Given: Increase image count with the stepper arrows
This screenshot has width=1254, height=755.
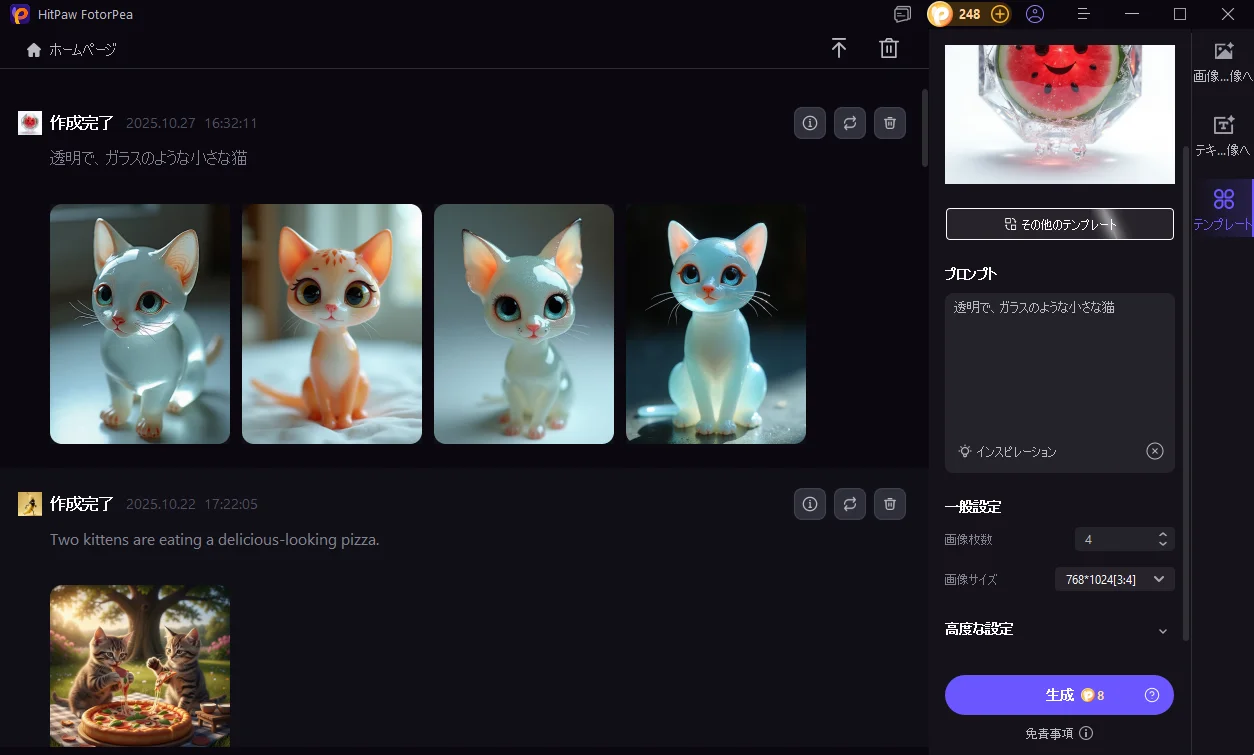Looking at the screenshot, I should coord(1161,534).
